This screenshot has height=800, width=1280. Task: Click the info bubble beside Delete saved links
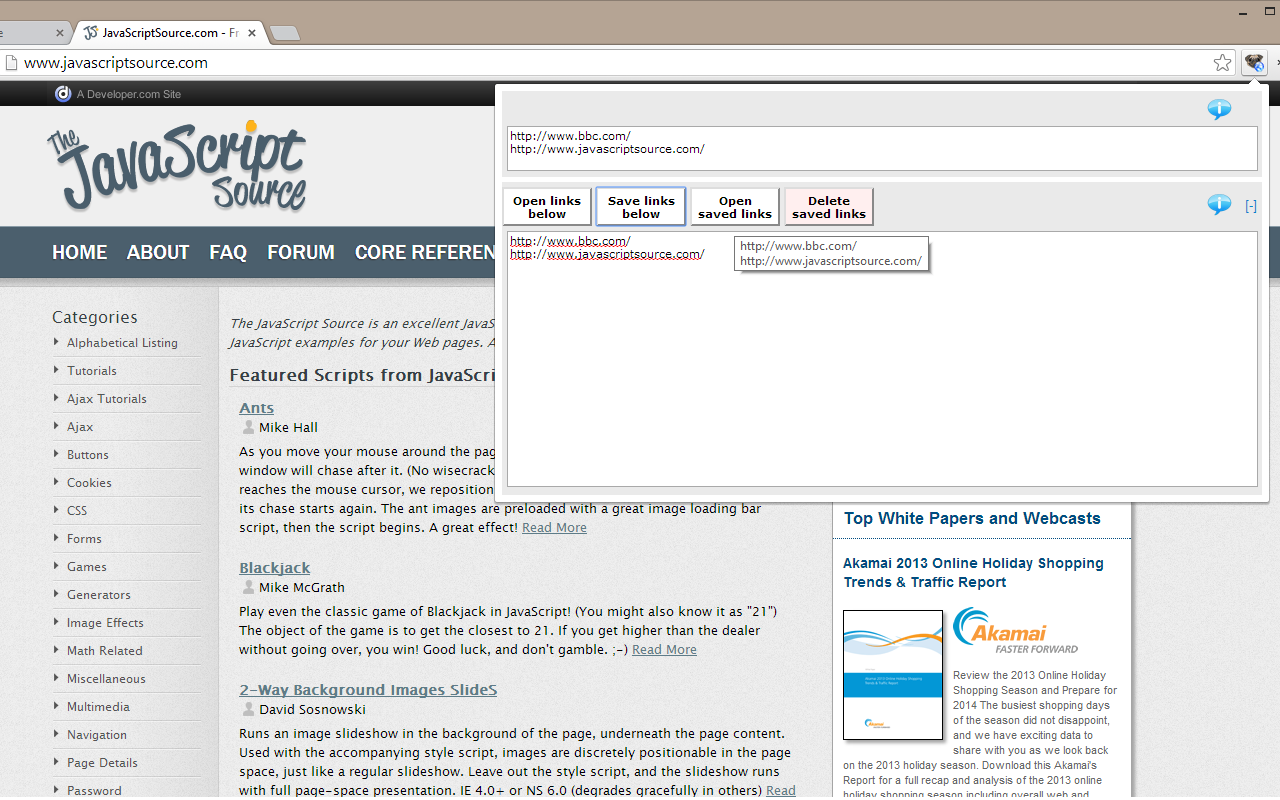(x=1219, y=205)
